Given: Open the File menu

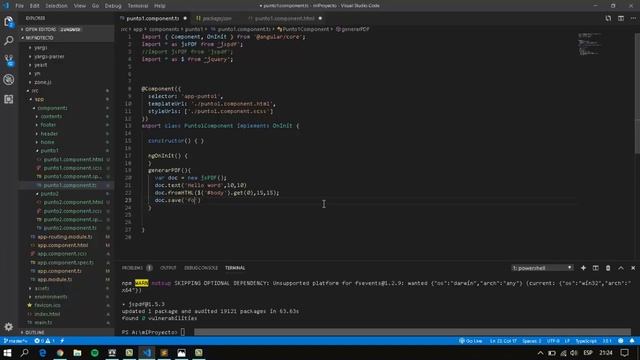Looking at the screenshot, I should coord(19,6).
